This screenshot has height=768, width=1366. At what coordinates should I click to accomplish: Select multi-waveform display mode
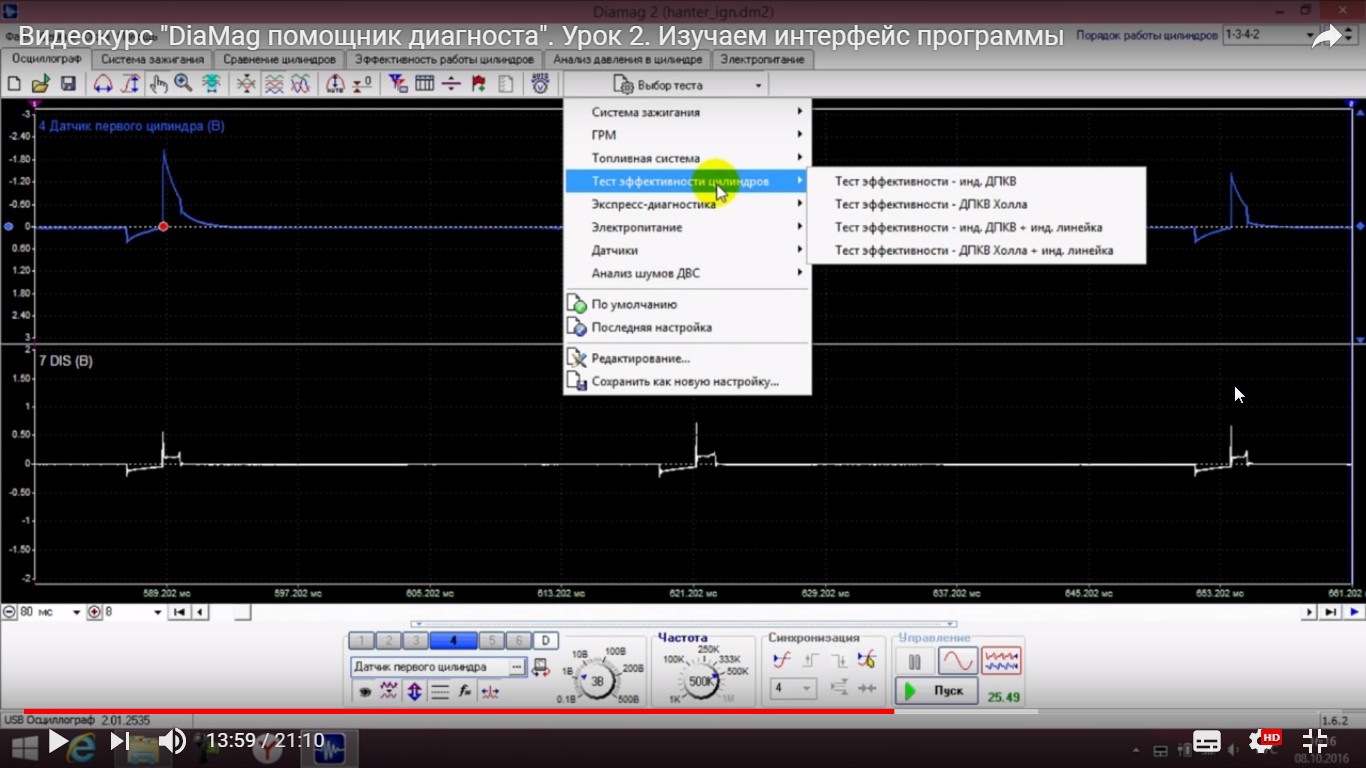1001,661
